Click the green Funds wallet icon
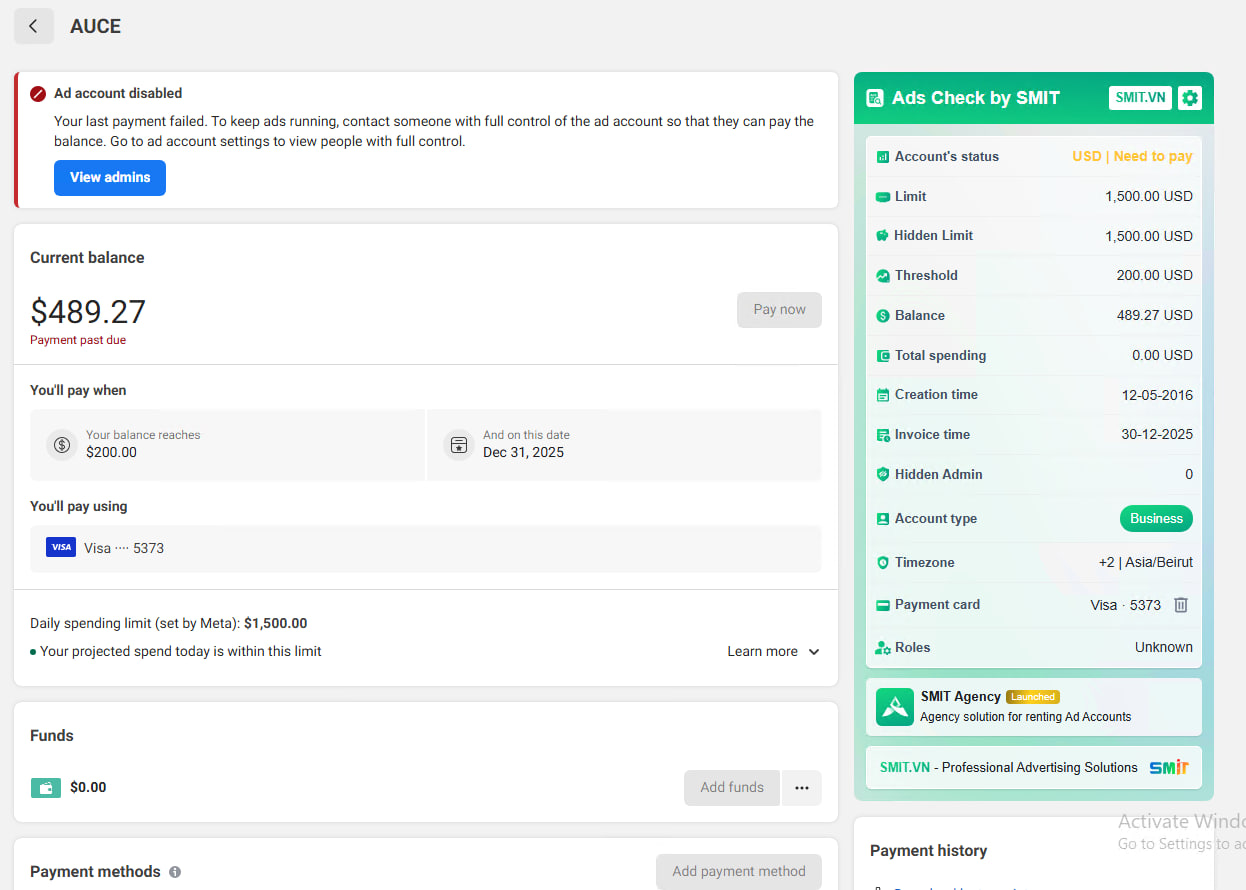This screenshot has height=890, width=1246. click(x=45, y=788)
